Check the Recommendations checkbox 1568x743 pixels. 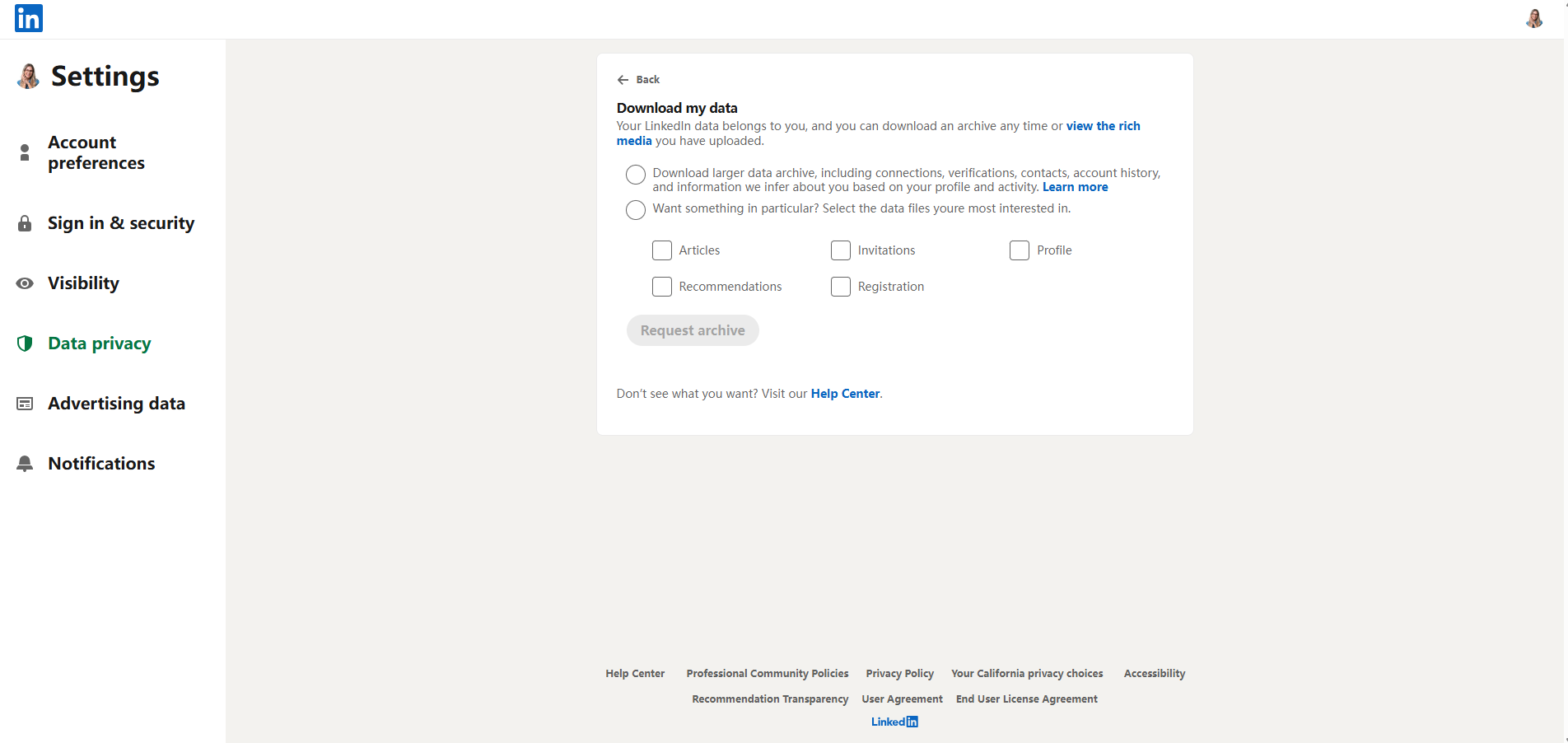click(x=662, y=287)
